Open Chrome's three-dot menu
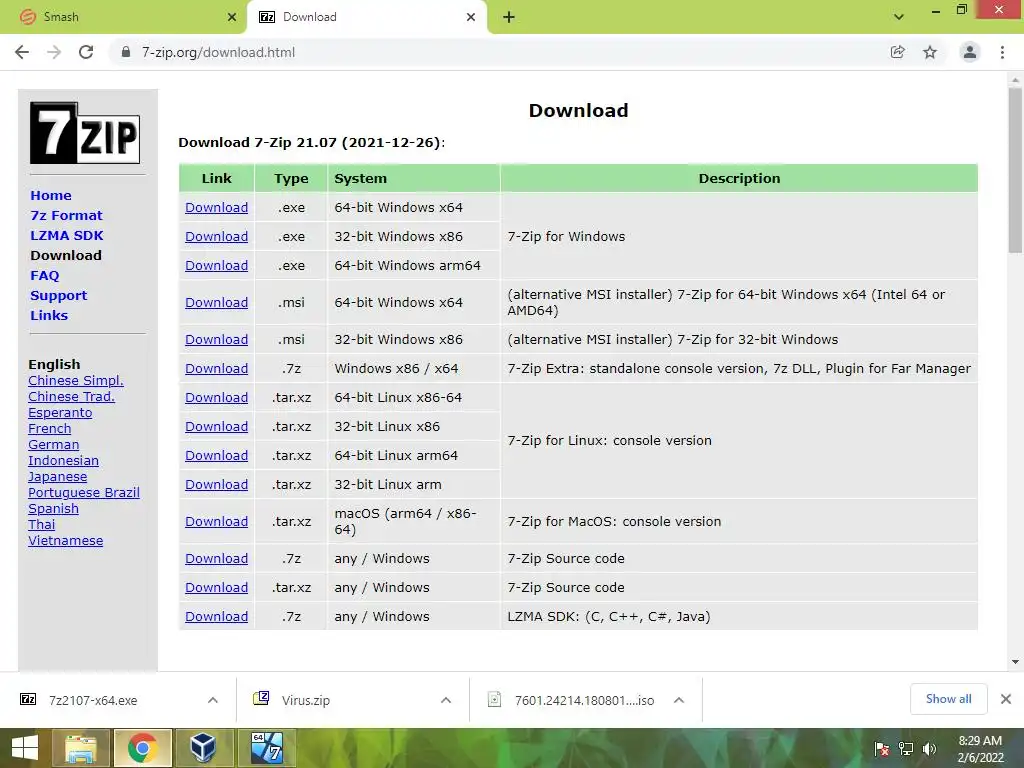 tap(1002, 52)
